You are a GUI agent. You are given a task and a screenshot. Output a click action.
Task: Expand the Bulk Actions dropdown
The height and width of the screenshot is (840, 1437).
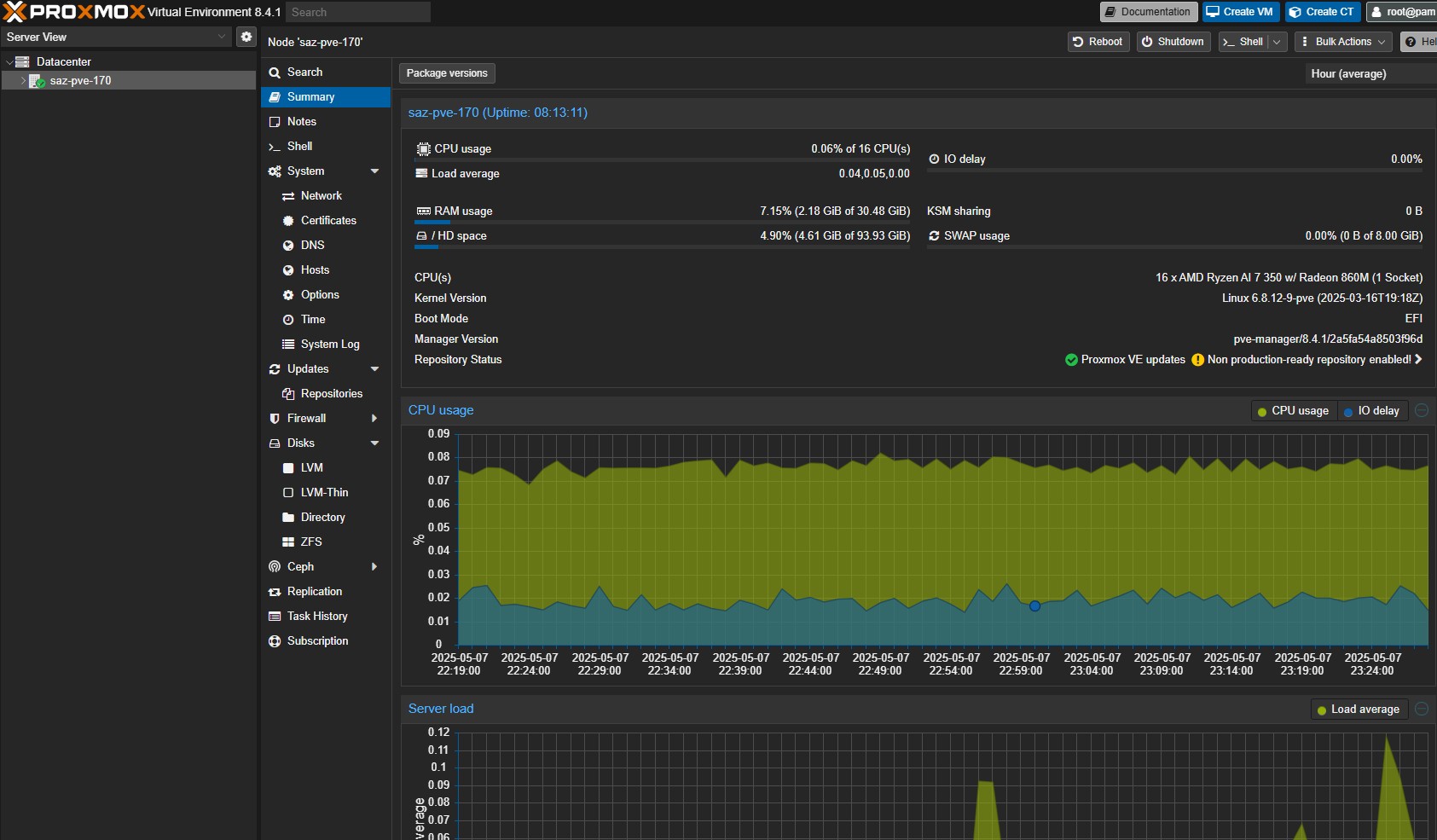point(1343,42)
